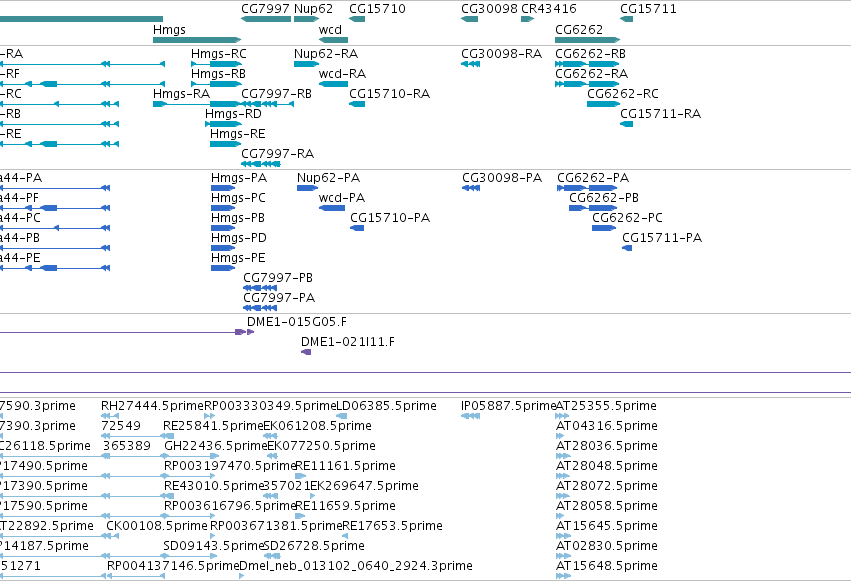Select the Hmgs-PA protein label
851x581 pixels.
pyautogui.click(x=239, y=178)
